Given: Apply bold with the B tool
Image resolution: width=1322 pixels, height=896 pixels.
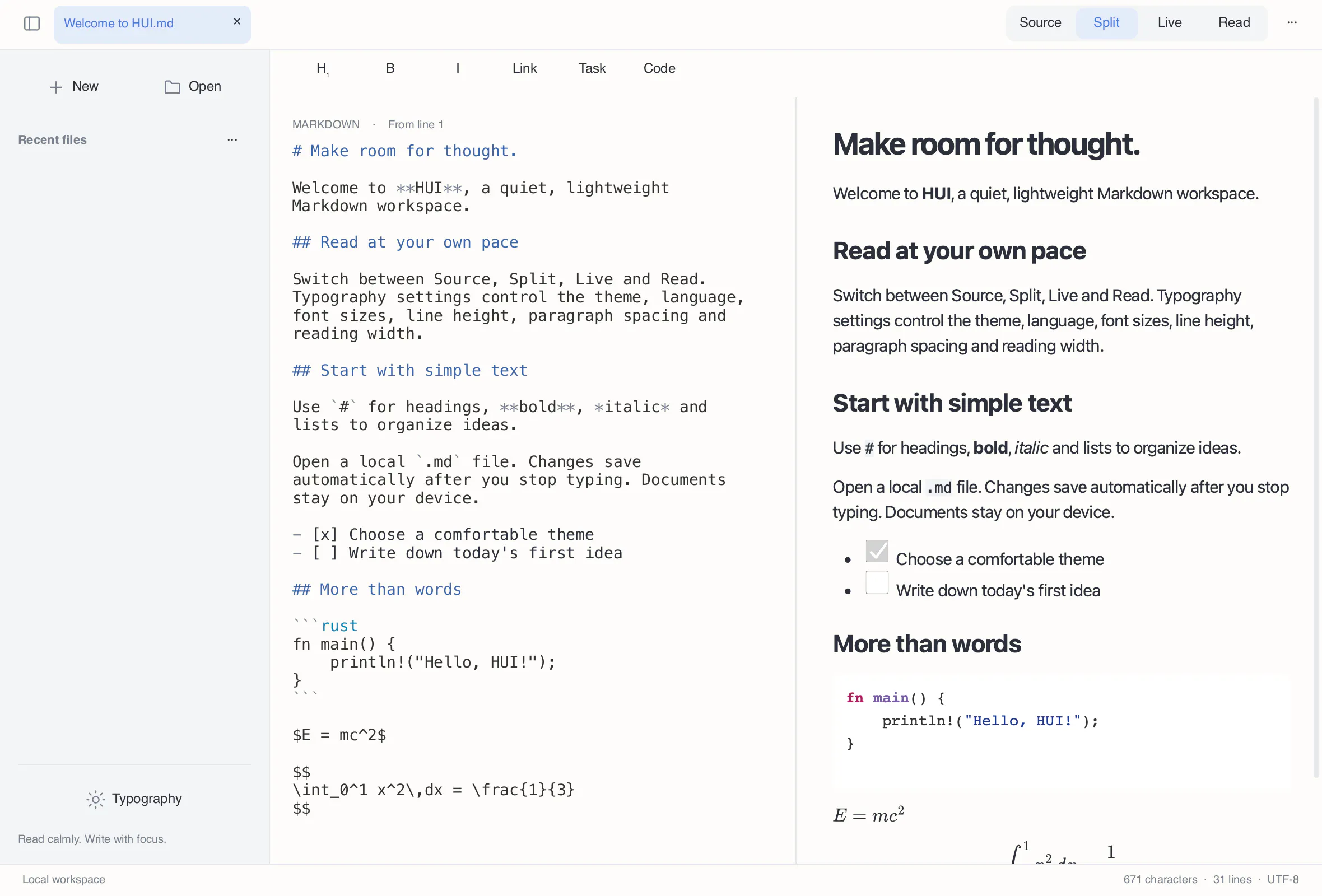Looking at the screenshot, I should coord(390,68).
